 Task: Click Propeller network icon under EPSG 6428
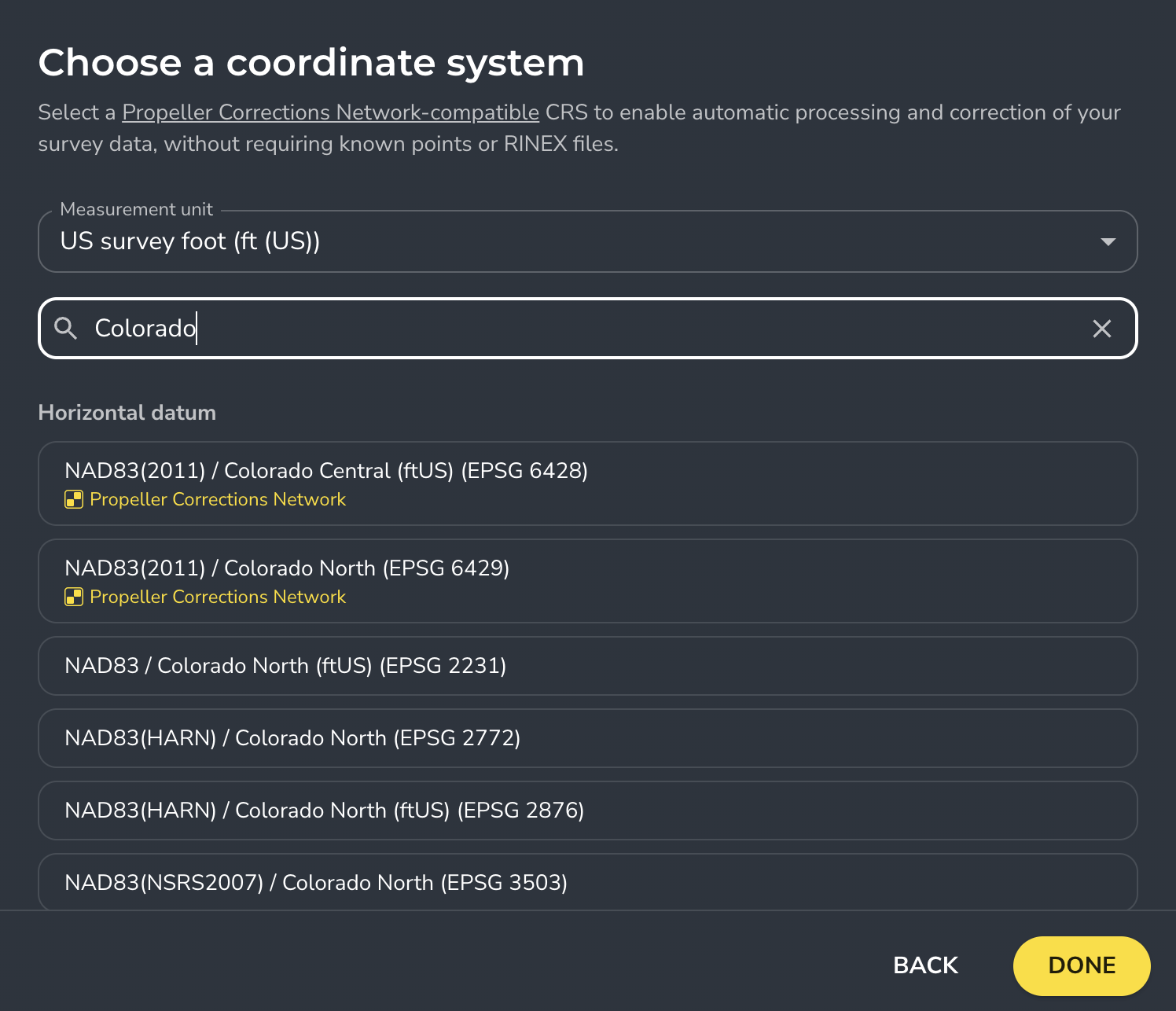(74, 499)
